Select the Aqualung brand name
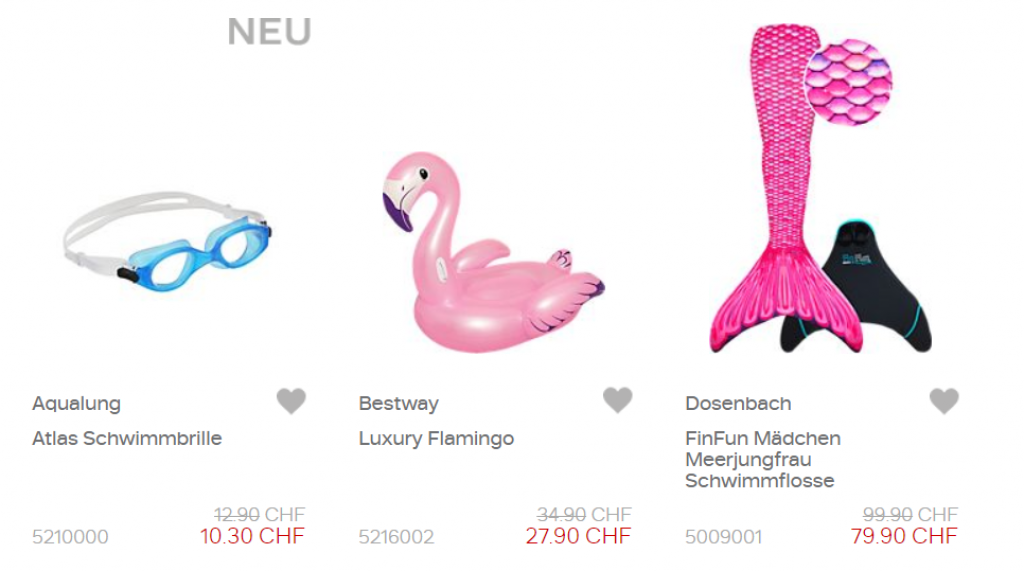 click(76, 404)
